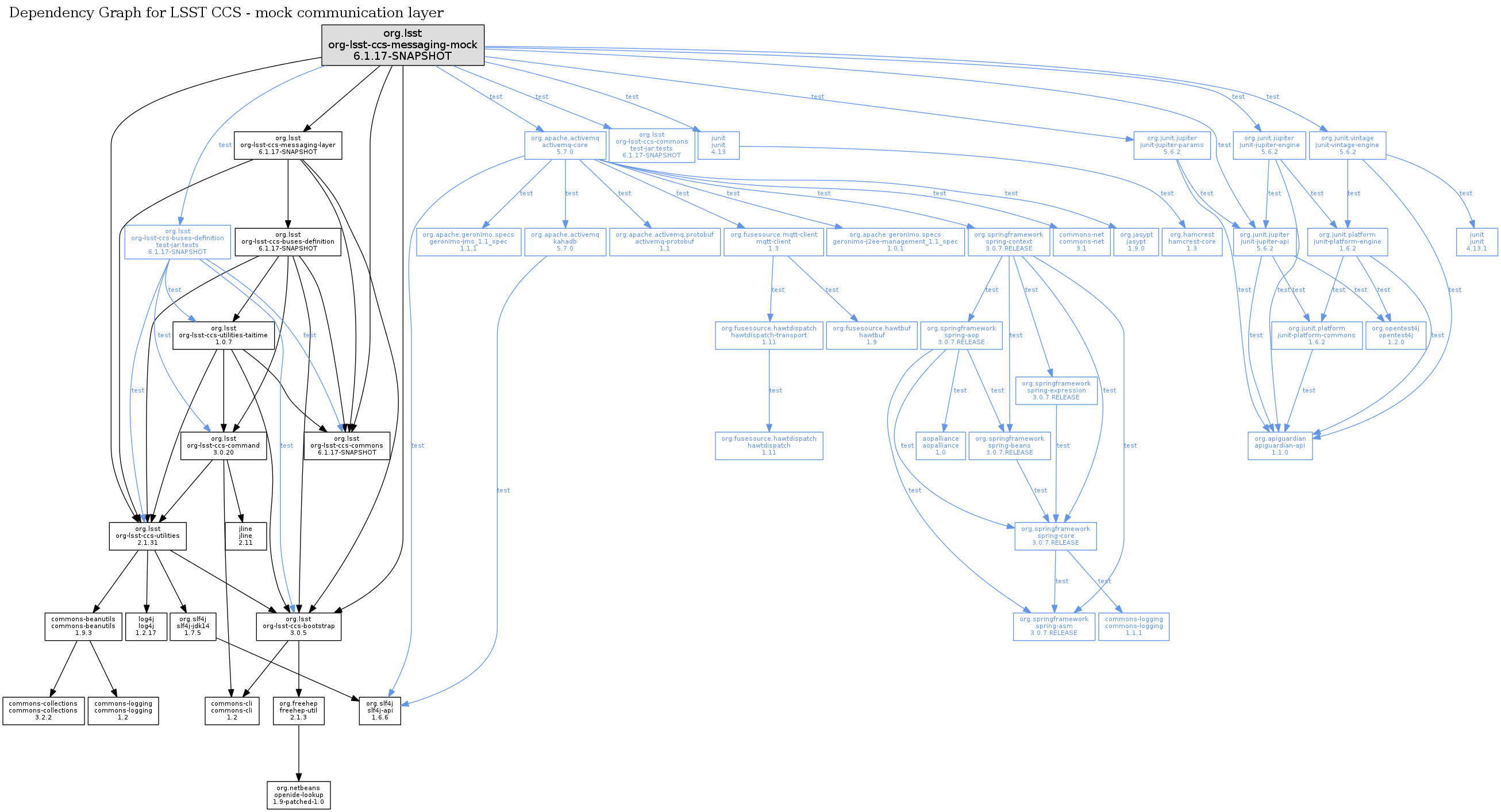Click the hamcrest-core 1.3 node
Viewport: 1501px width, 812px height.
tap(1191, 242)
